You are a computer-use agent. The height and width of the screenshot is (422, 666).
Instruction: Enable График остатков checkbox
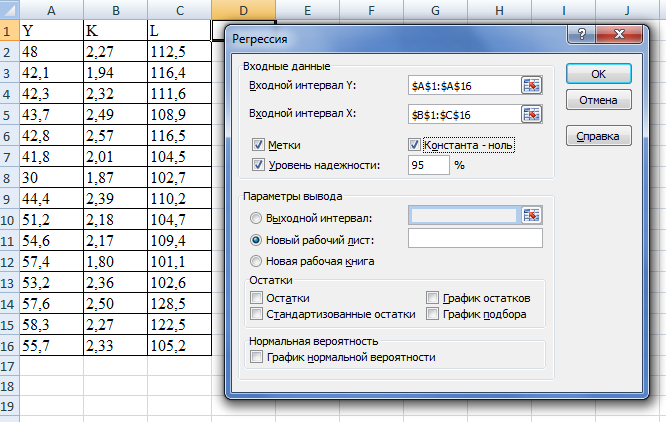coord(432,298)
